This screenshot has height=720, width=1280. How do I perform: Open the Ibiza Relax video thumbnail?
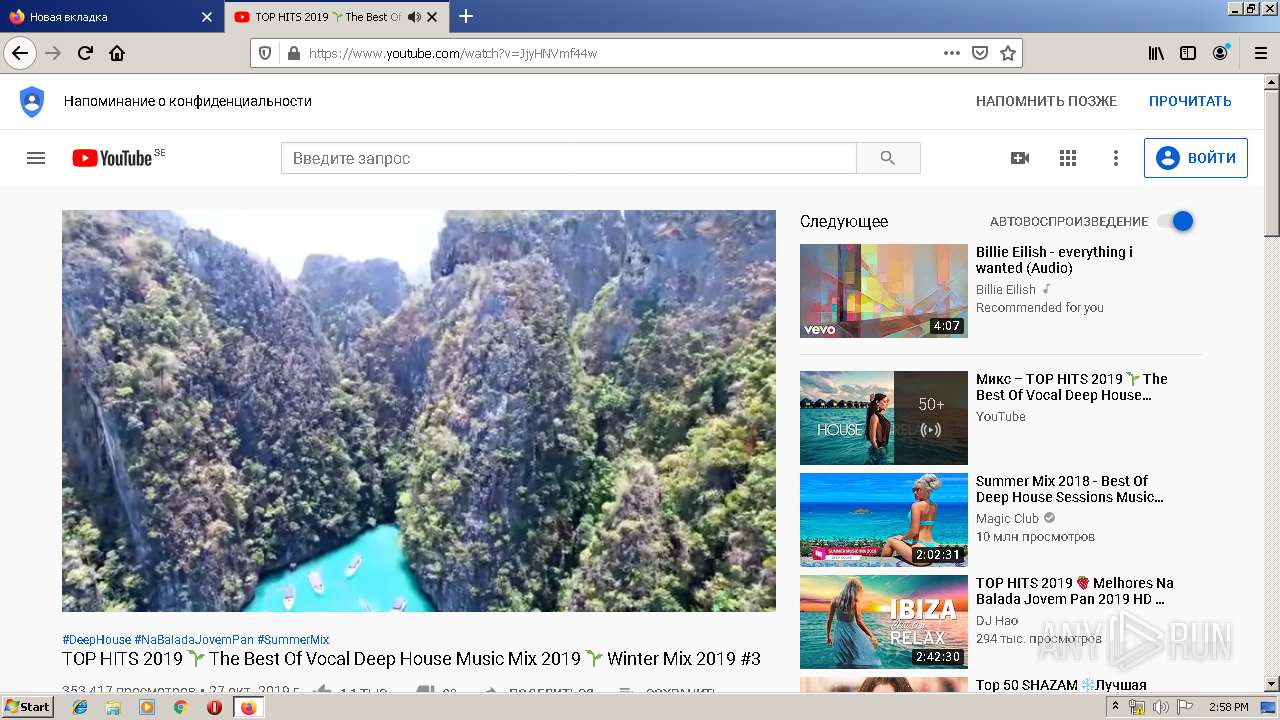point(884,622)
